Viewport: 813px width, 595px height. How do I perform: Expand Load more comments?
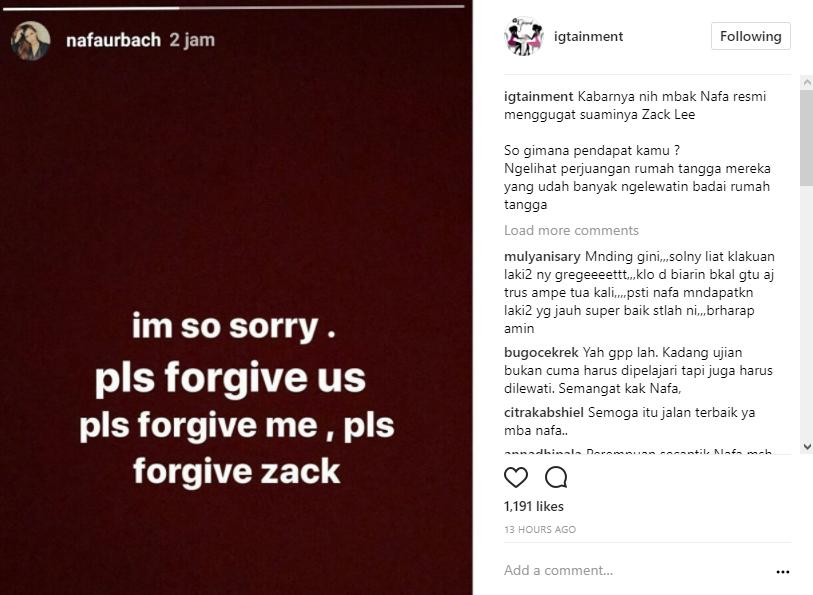571,231
